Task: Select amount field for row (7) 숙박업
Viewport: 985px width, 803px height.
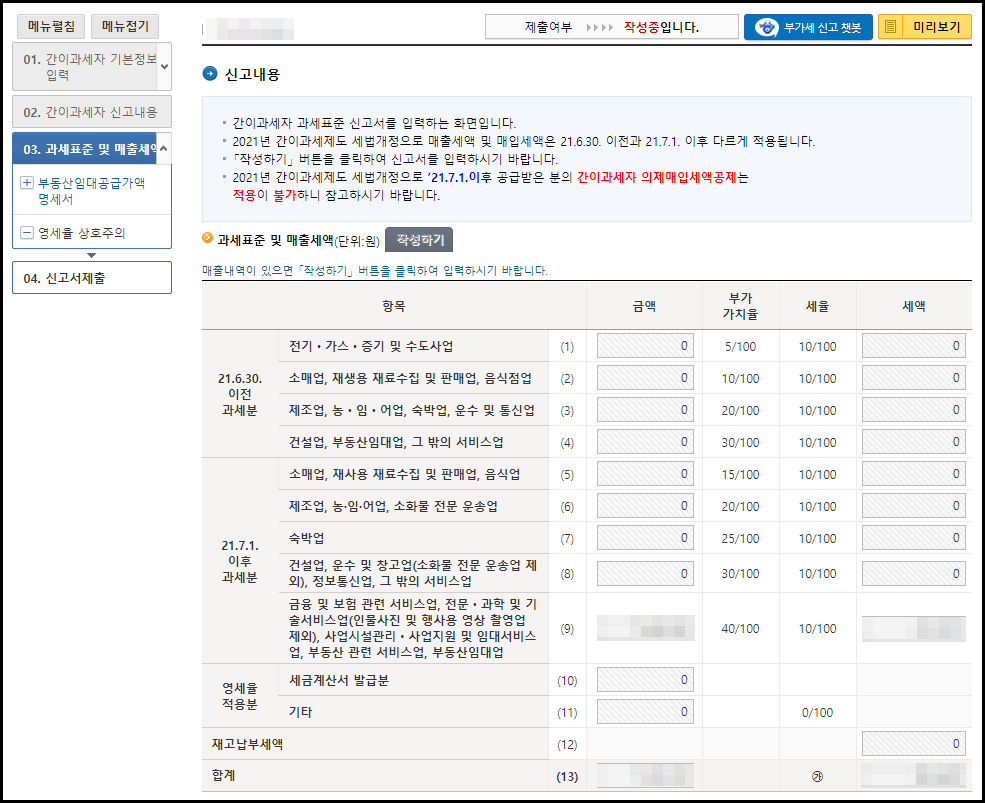Action: click(x=645, y=538)
